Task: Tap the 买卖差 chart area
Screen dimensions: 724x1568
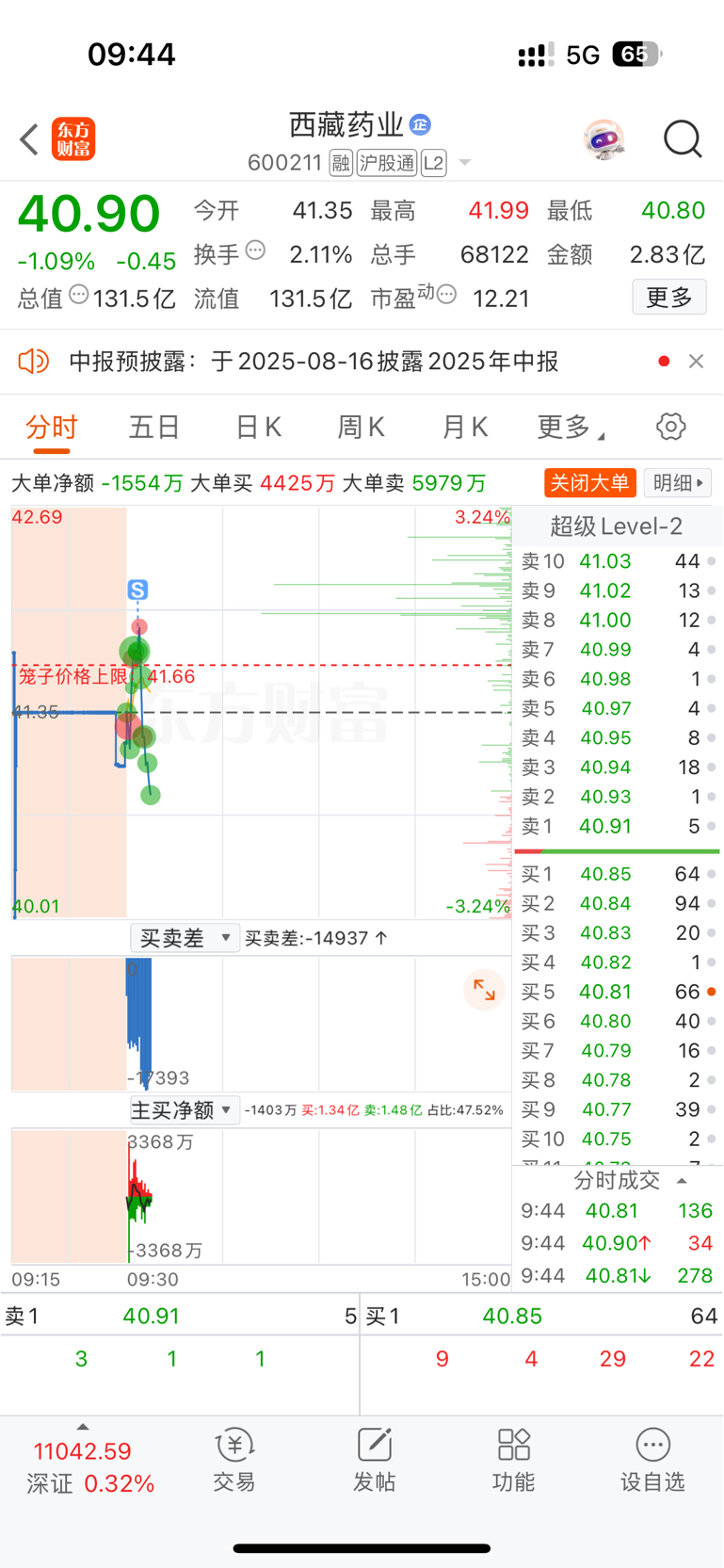Action: 262,1024
